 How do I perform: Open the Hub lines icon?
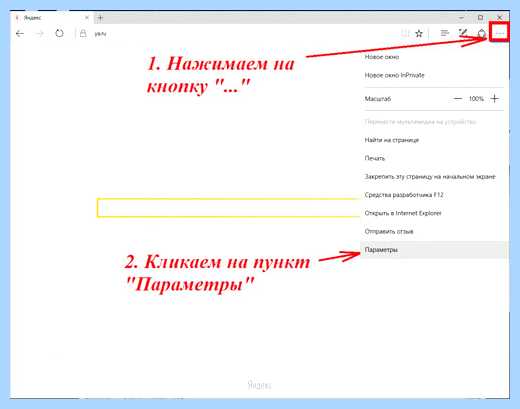click(444, 33)
